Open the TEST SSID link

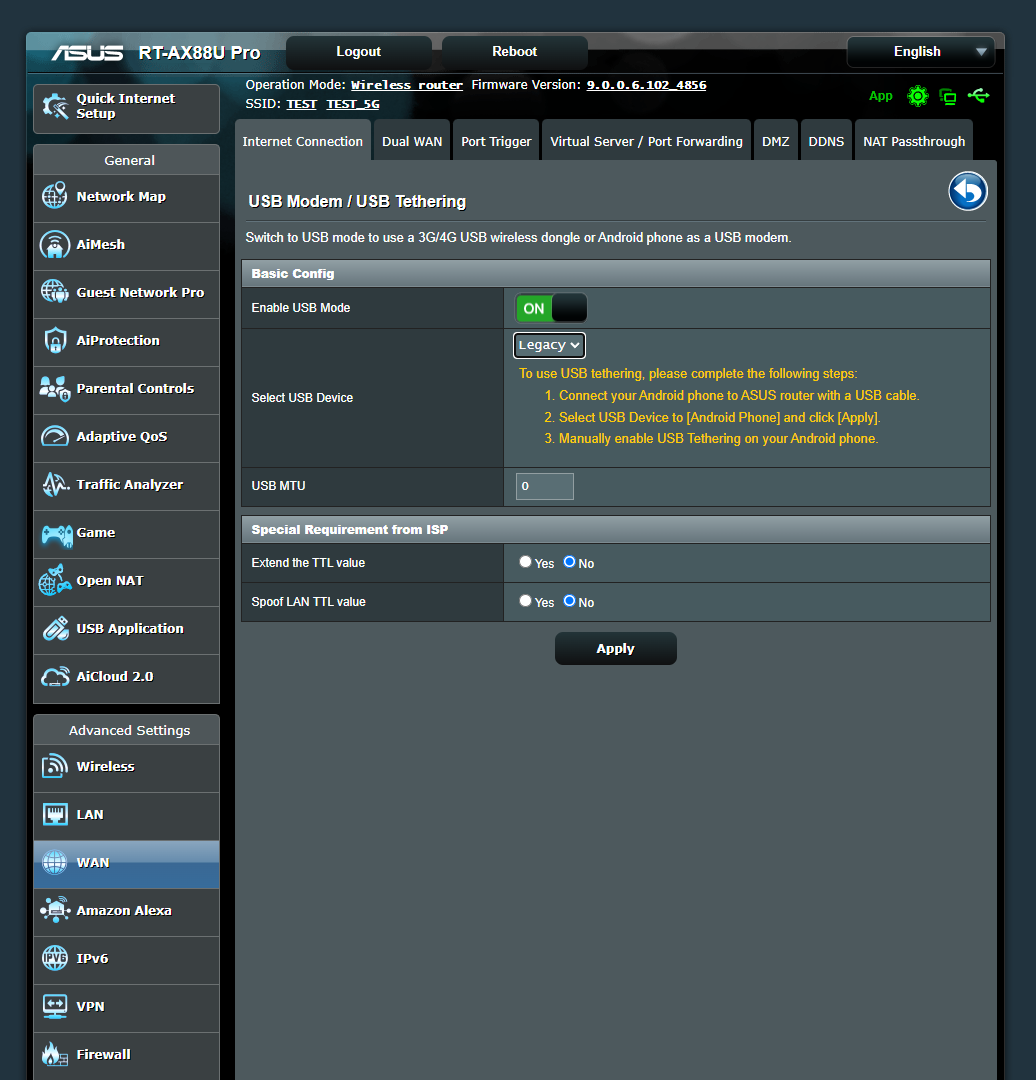point(301,104)
